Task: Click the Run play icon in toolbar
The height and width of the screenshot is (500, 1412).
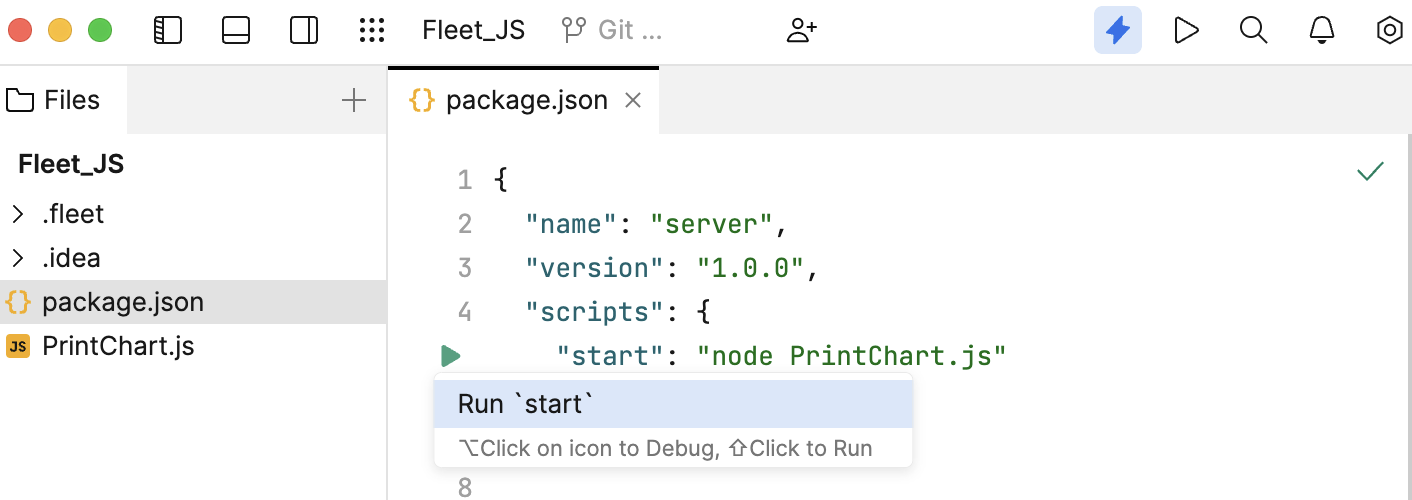Action: [1186, 30]
